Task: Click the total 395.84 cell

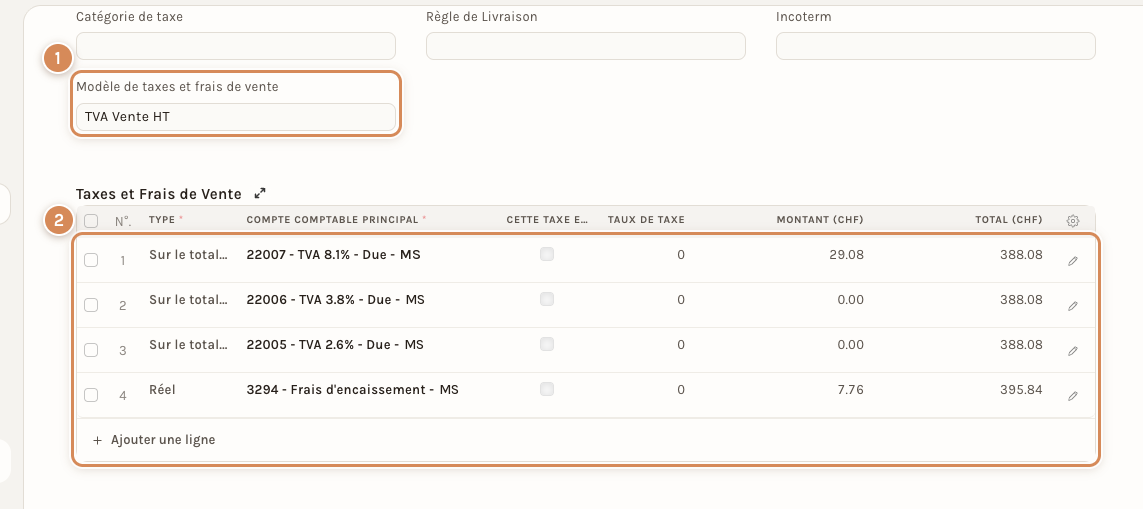Action: point(1021,391)
